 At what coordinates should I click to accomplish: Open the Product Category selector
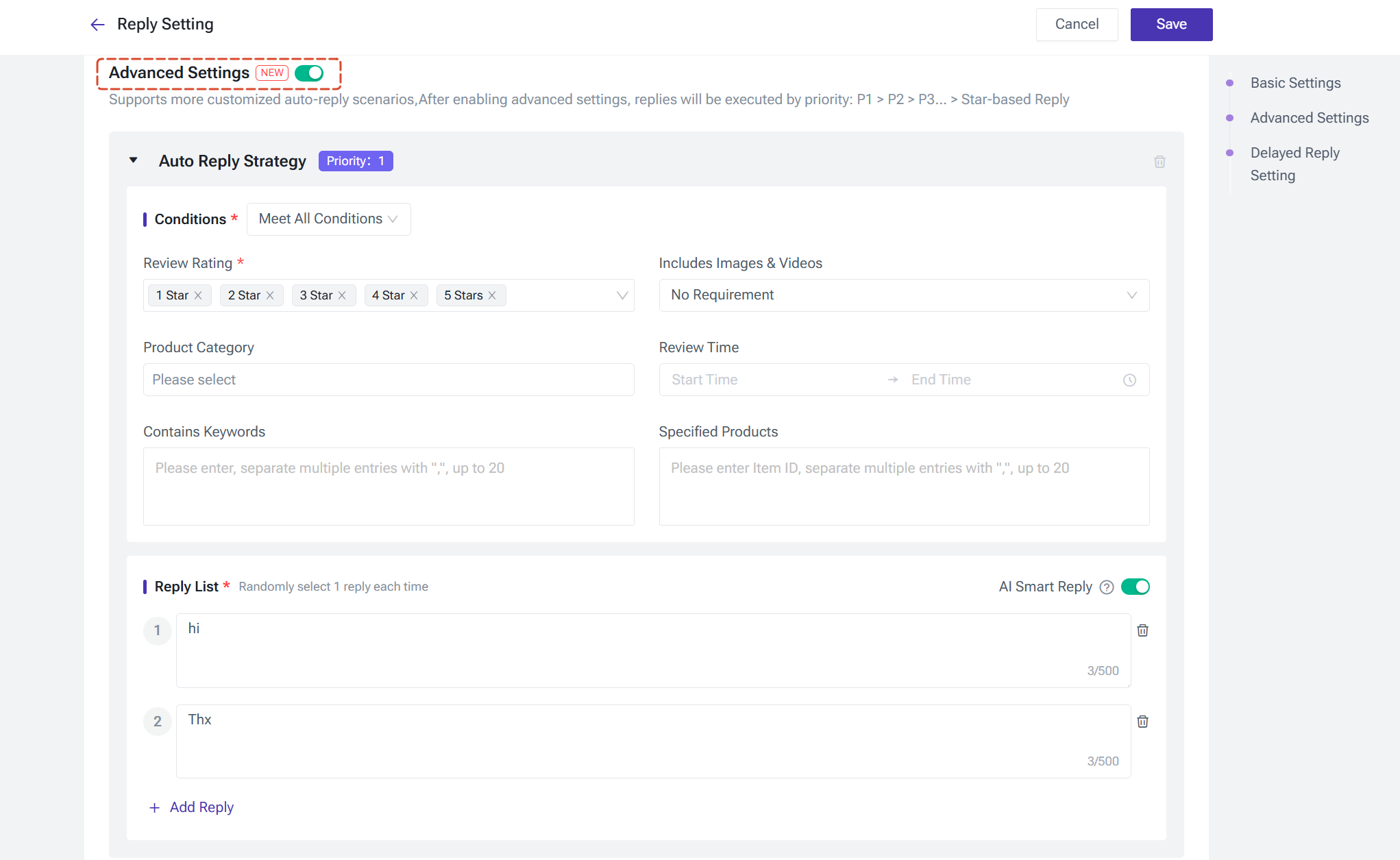[389, 380]
